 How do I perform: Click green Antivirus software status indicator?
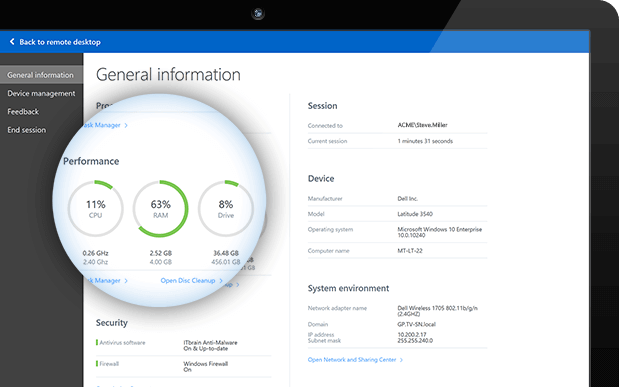click(x=97, y=342)
